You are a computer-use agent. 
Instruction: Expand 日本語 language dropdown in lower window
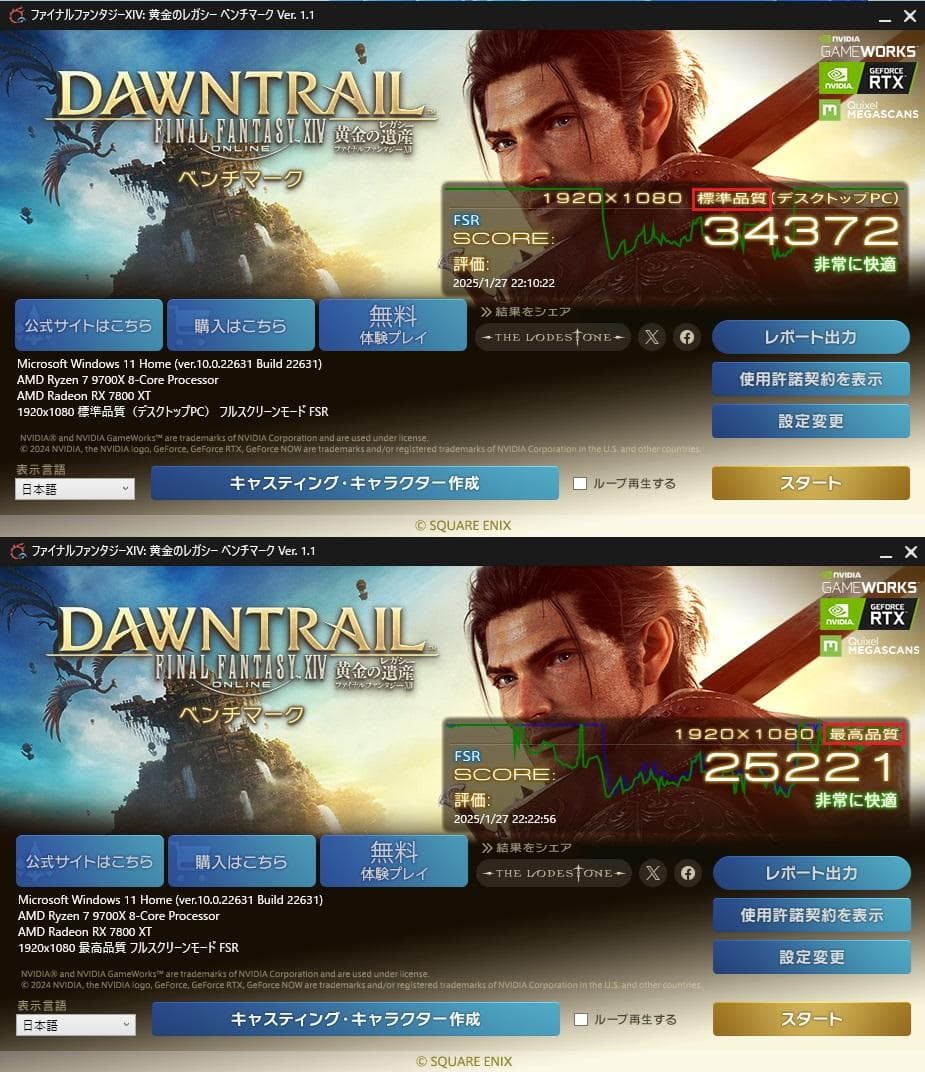76,1025
